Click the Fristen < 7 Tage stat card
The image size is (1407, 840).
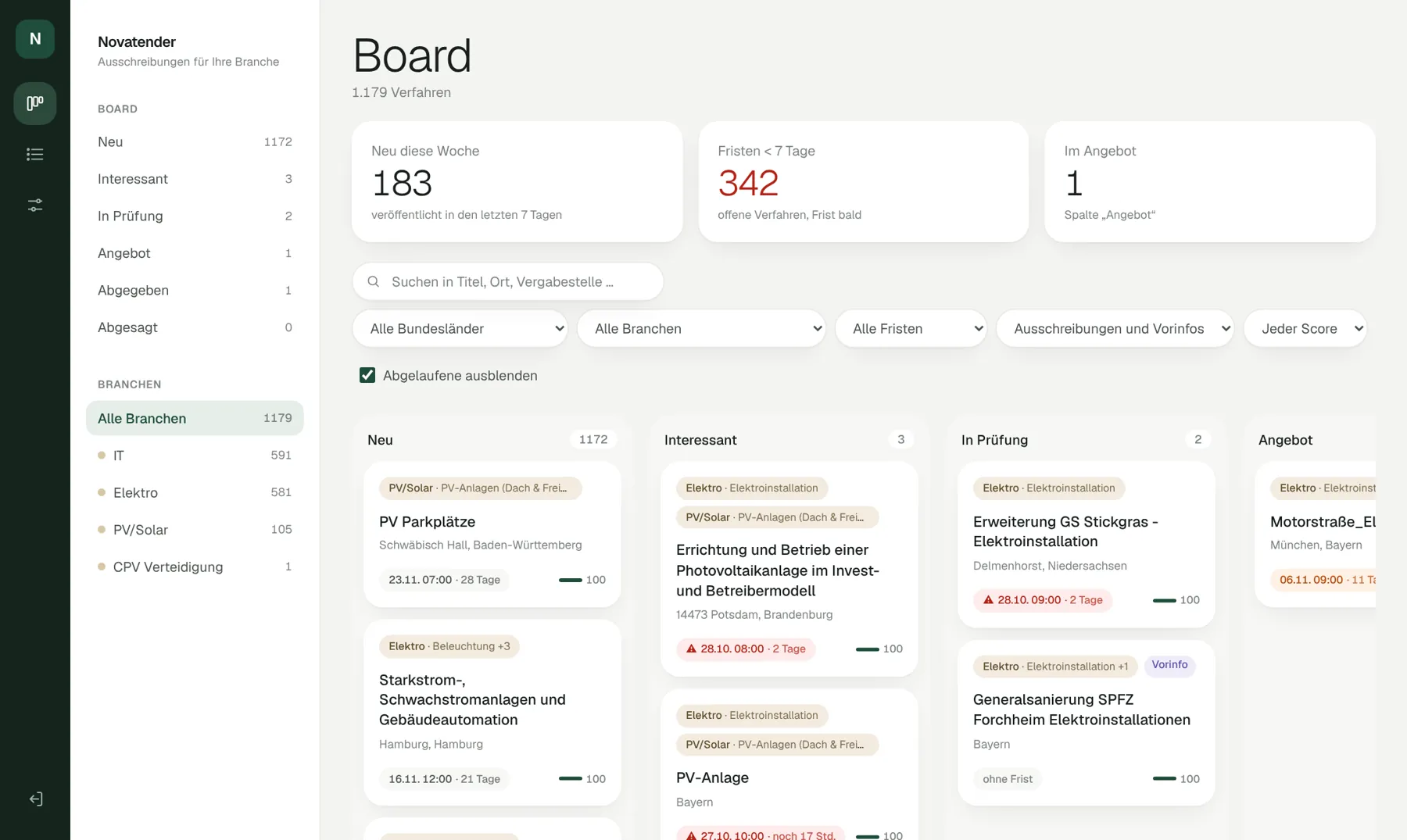click(863, 181)
